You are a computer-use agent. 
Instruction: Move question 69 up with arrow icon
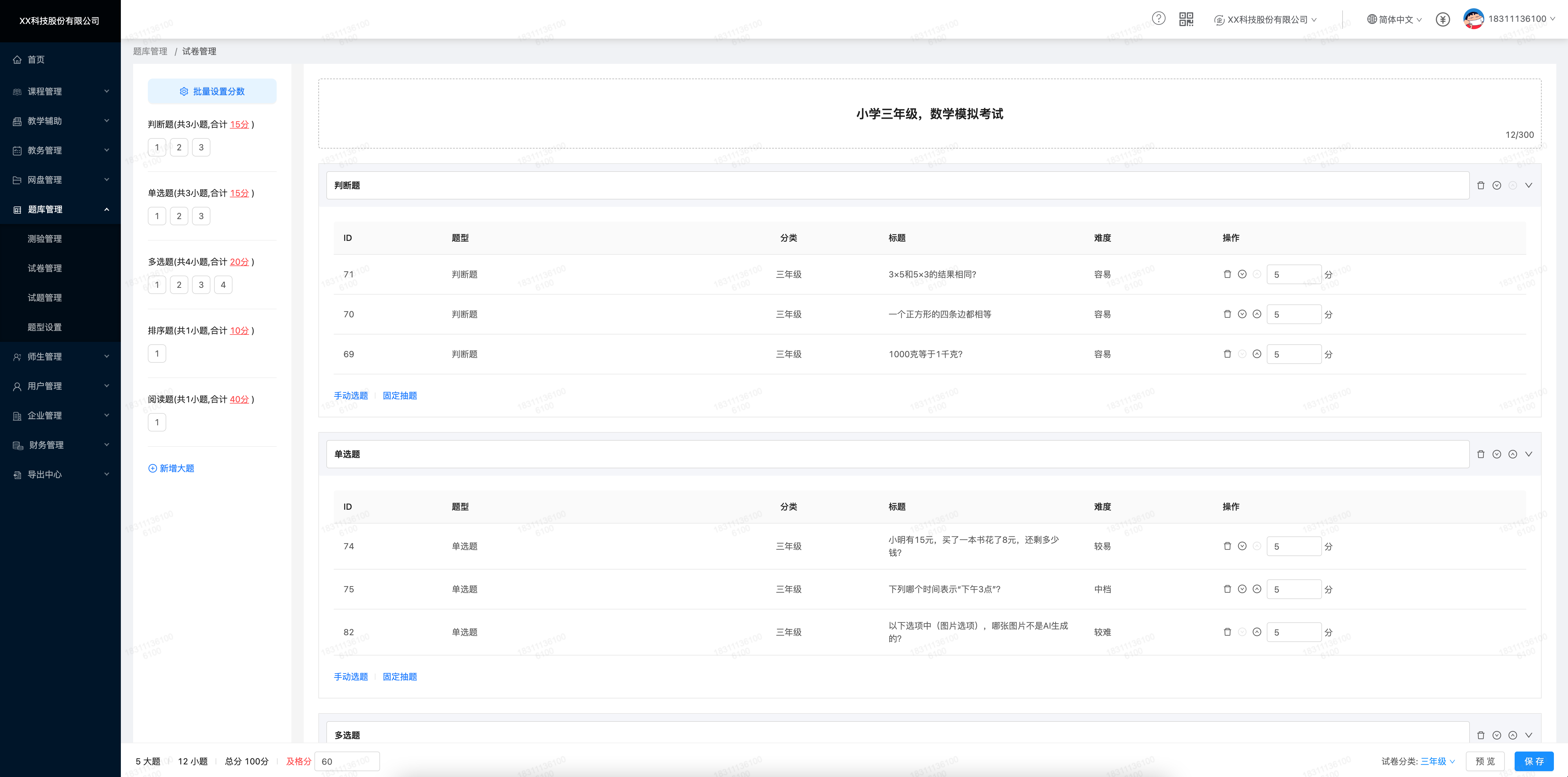(x=1256, y=354)
